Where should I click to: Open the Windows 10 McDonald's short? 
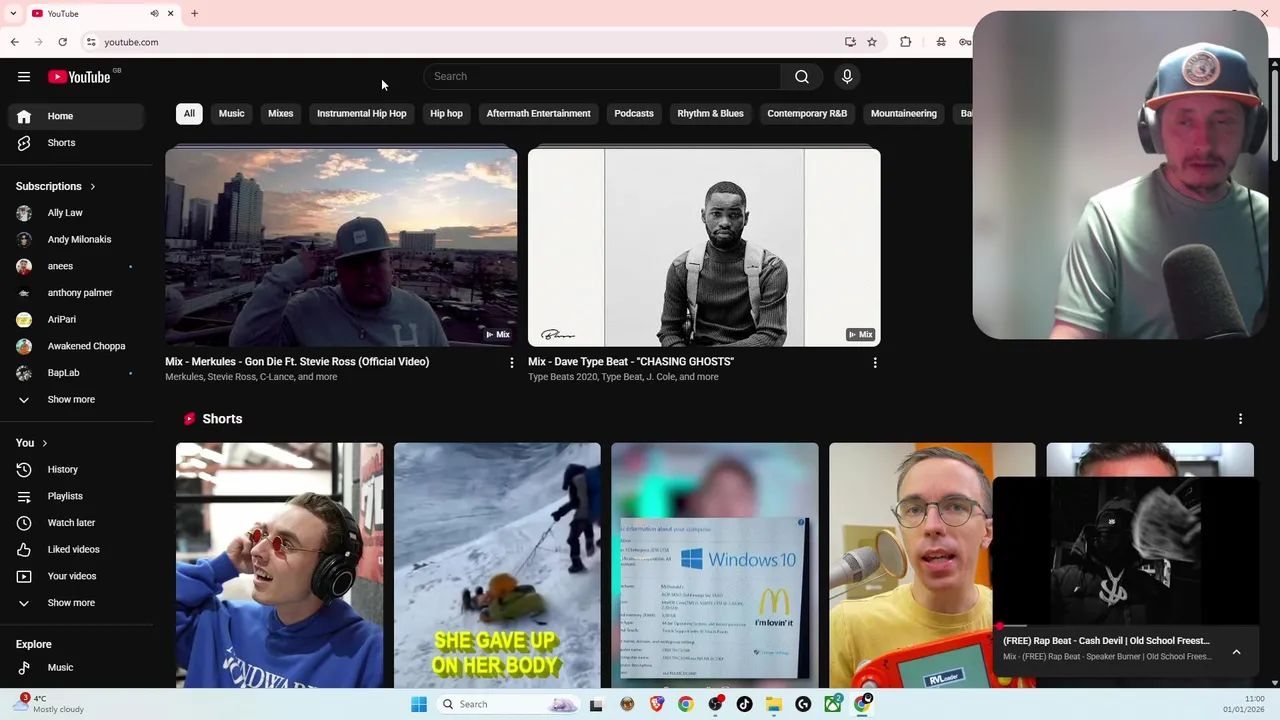pyautogui.click(x=715, y=565)
